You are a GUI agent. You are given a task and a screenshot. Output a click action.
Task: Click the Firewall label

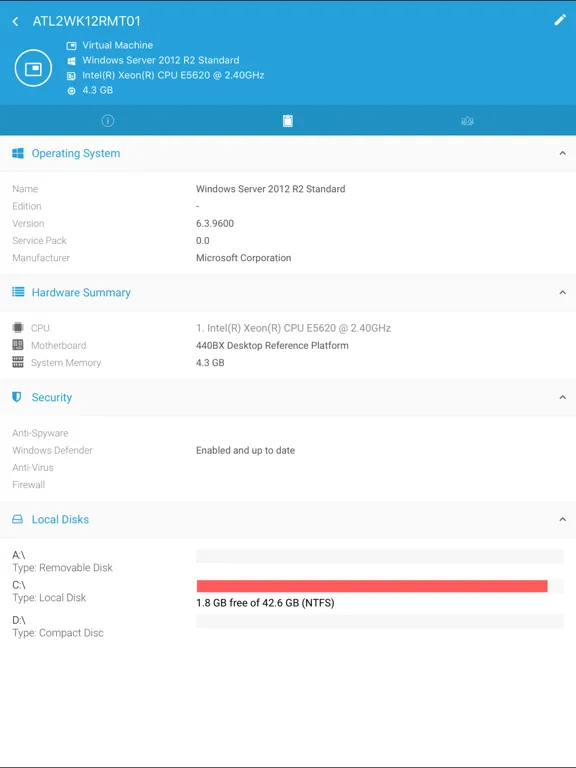[x=28, y=484]
